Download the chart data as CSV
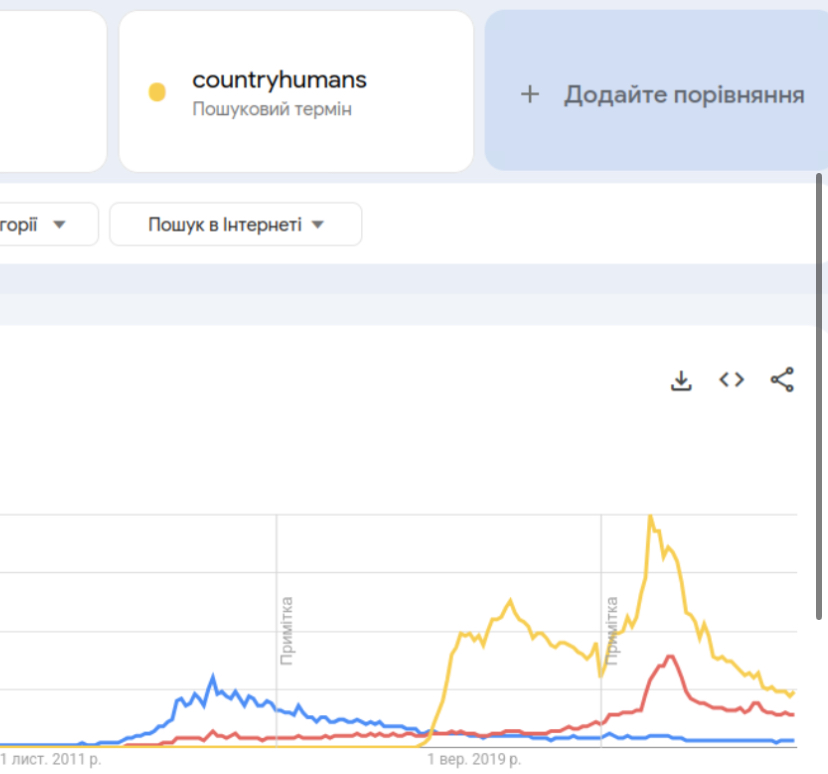The width and height of the screenshot is (828, 774). tap(681, 380)
